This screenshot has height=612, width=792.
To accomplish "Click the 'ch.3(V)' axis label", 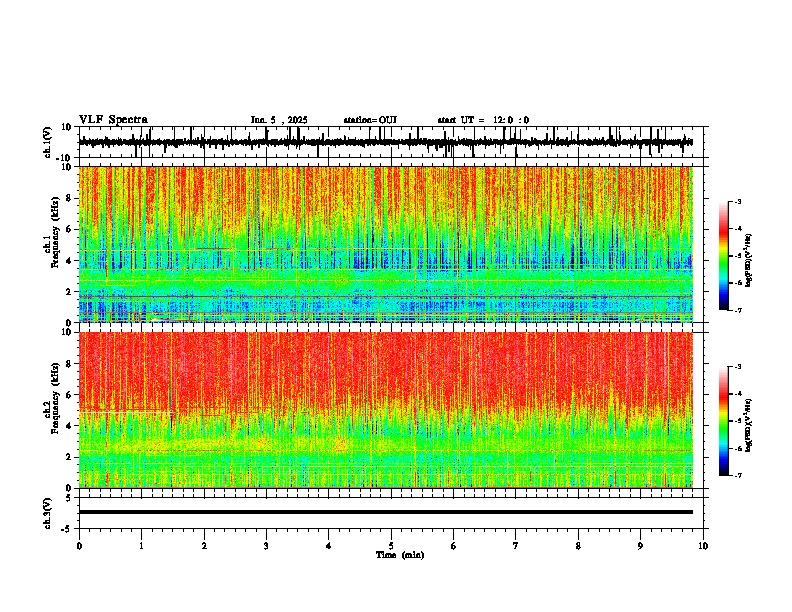I will [x=48, y=513].
